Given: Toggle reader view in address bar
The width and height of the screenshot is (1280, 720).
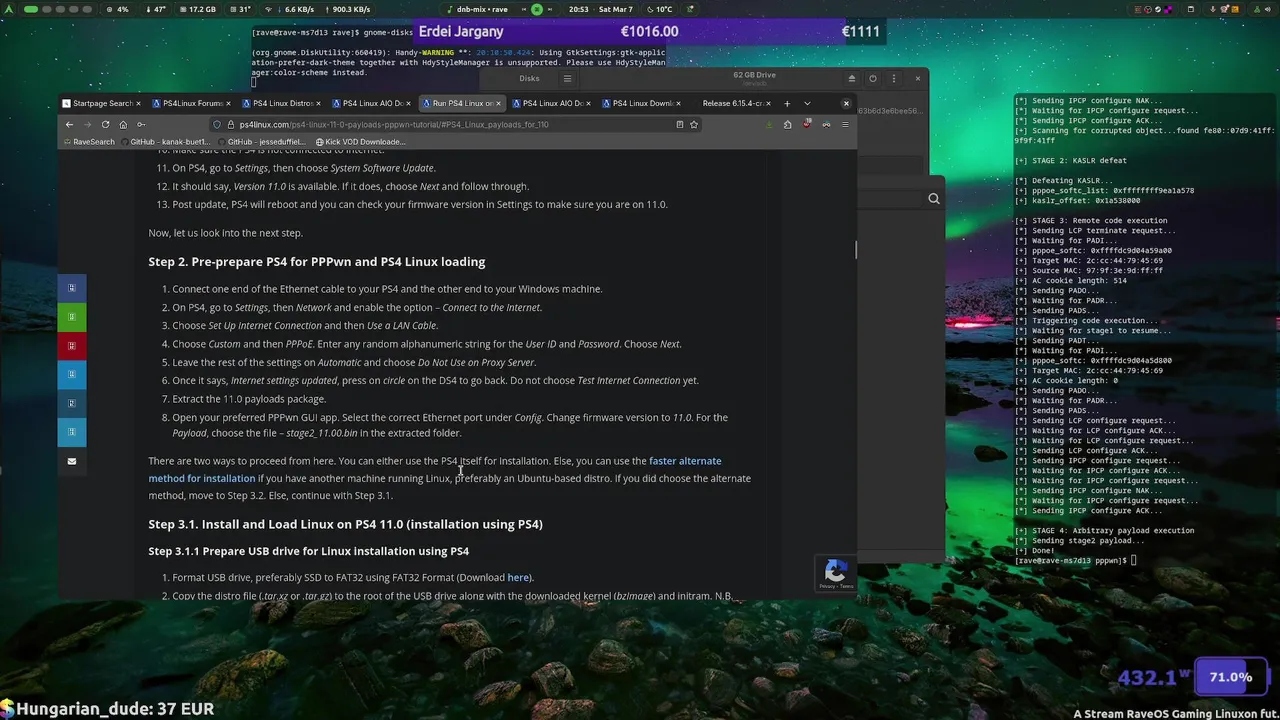Looking at the screenshot, I should click(680, 124).
